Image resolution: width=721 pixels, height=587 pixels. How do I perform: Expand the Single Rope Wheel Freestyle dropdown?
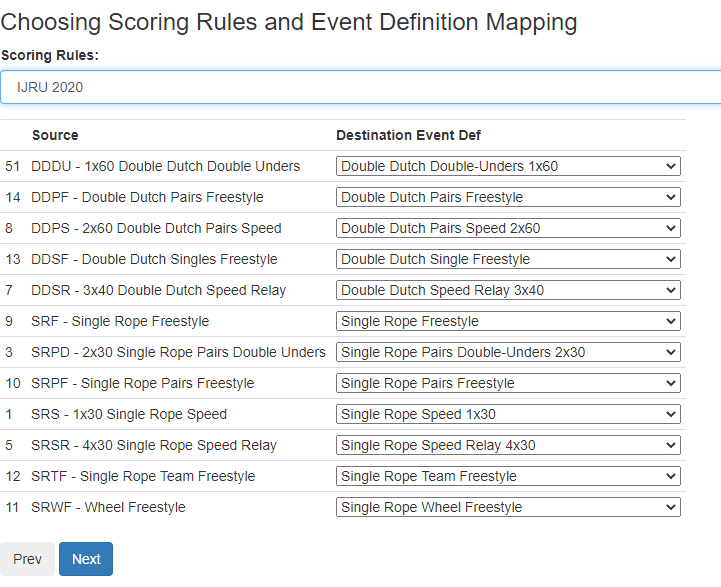[508, 507]
